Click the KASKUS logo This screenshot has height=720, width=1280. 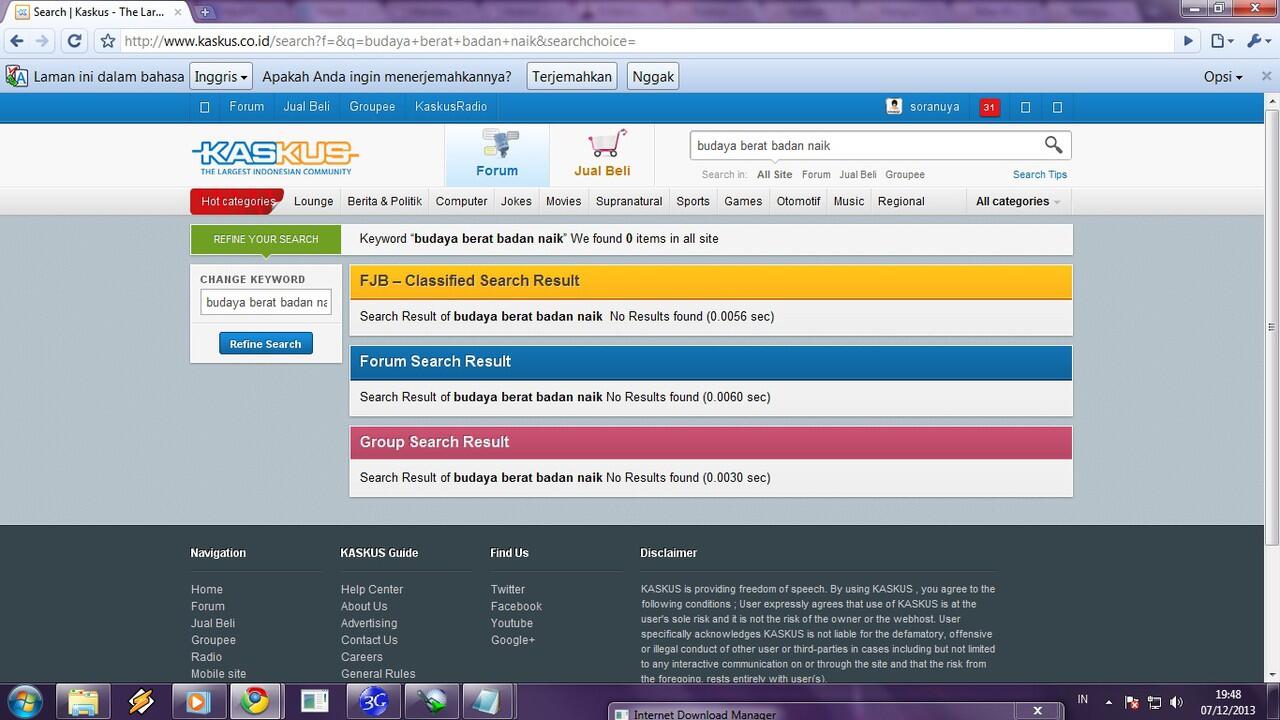275,156
